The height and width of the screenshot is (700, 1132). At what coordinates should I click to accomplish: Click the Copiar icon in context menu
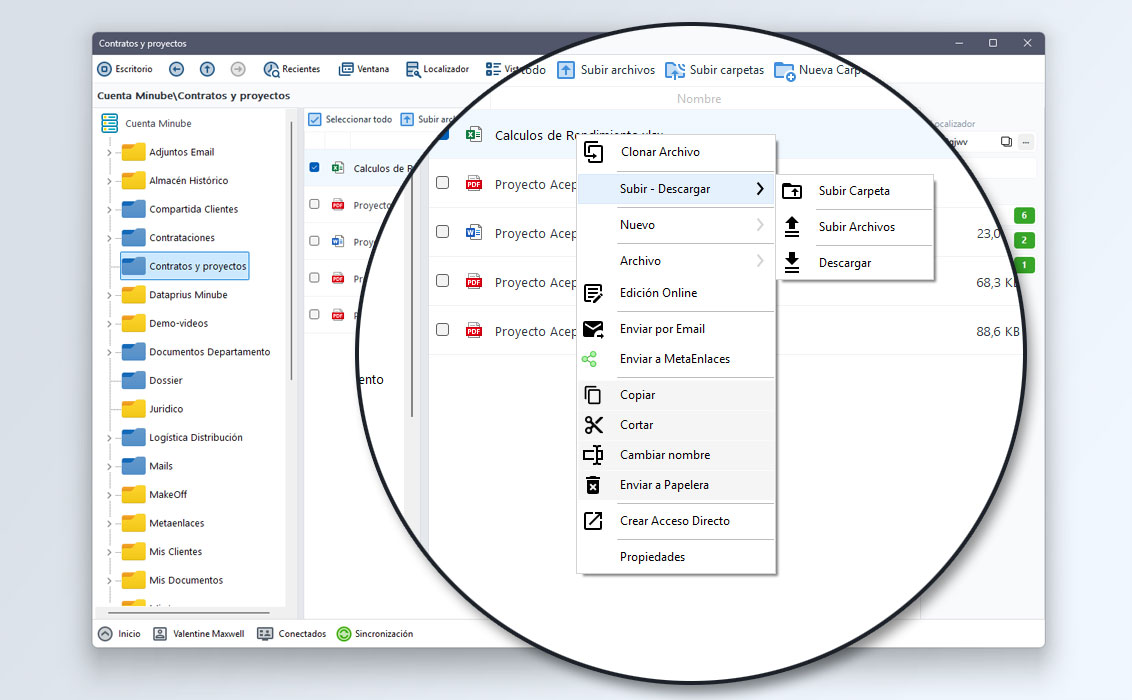click(x=593, y=395)
